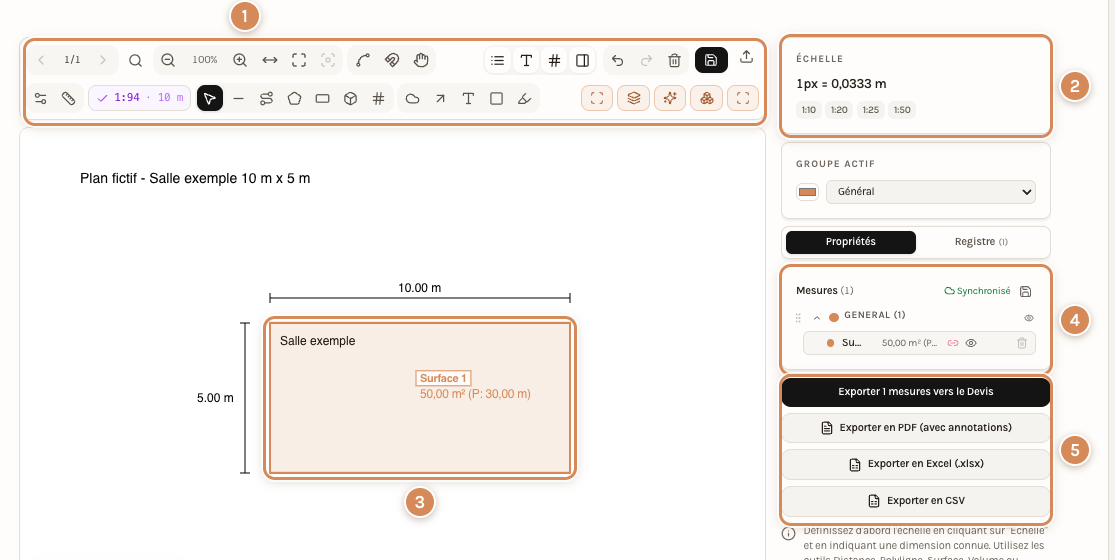Toggle side panel layout icon

point(582,60)
